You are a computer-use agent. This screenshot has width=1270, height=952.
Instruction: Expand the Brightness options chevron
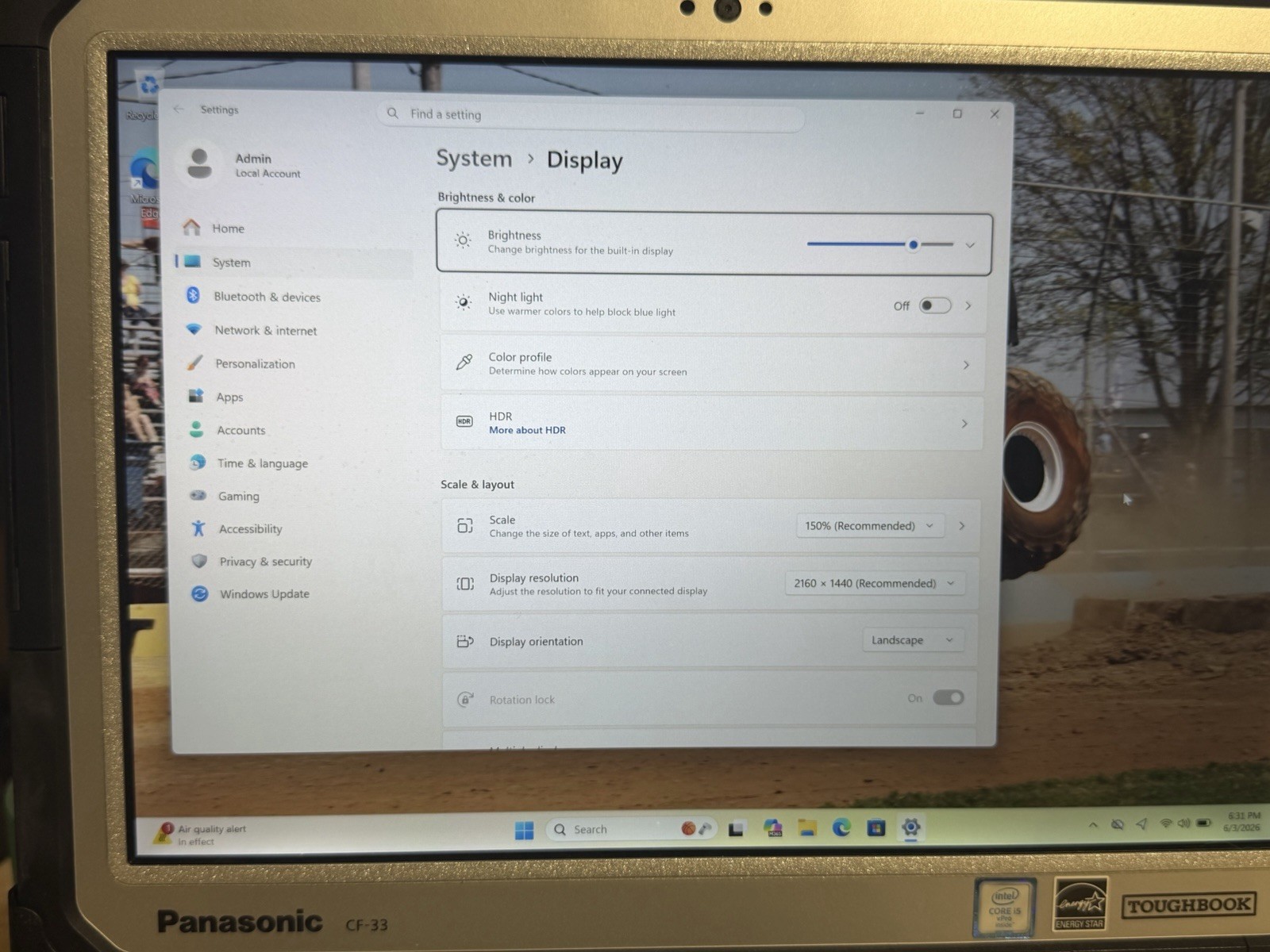[970, 245]
